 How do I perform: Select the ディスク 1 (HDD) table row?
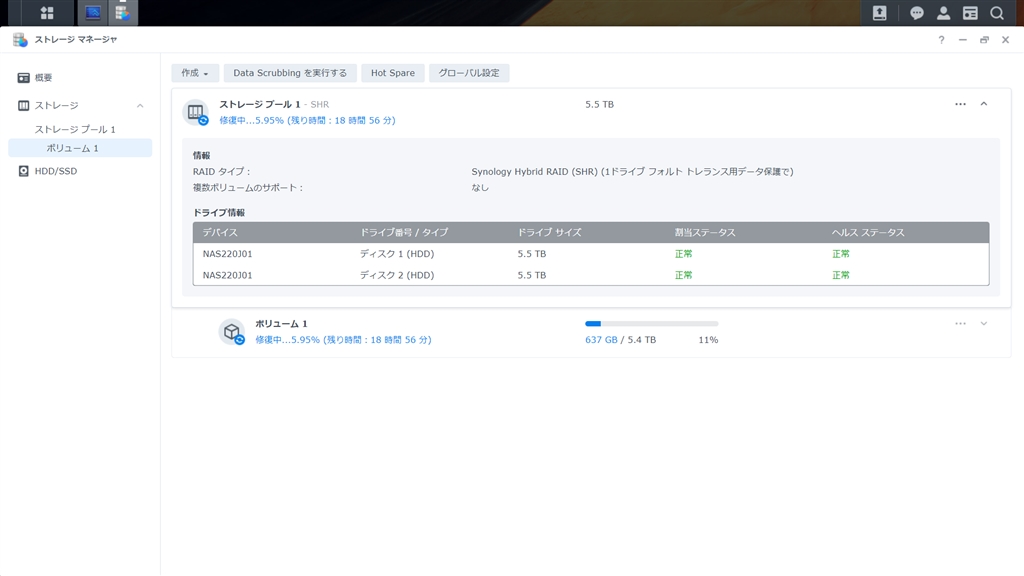coord(591,254)
